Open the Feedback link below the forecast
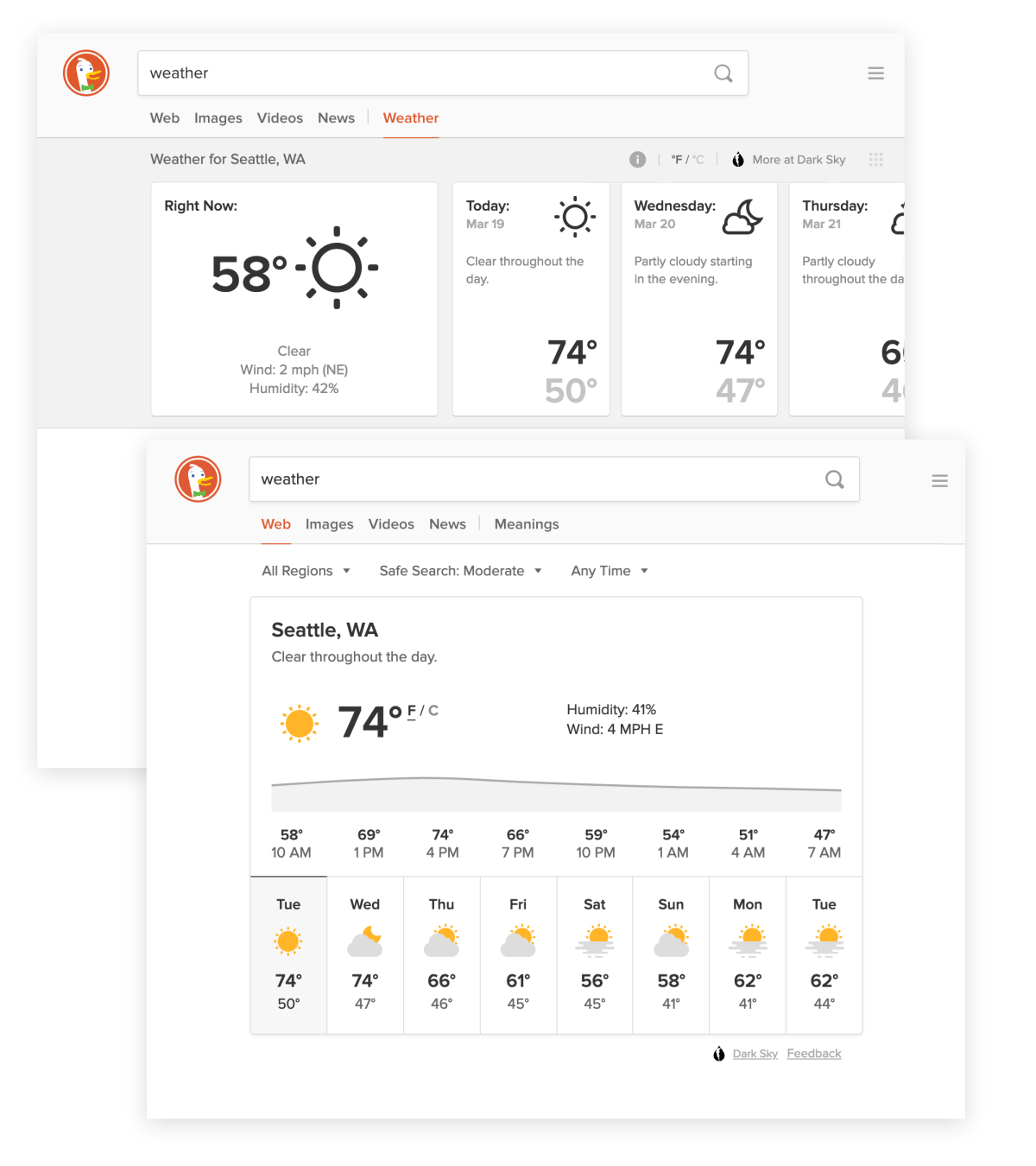This screenshot has width=1036, height=1166. tap(814, 1054)
